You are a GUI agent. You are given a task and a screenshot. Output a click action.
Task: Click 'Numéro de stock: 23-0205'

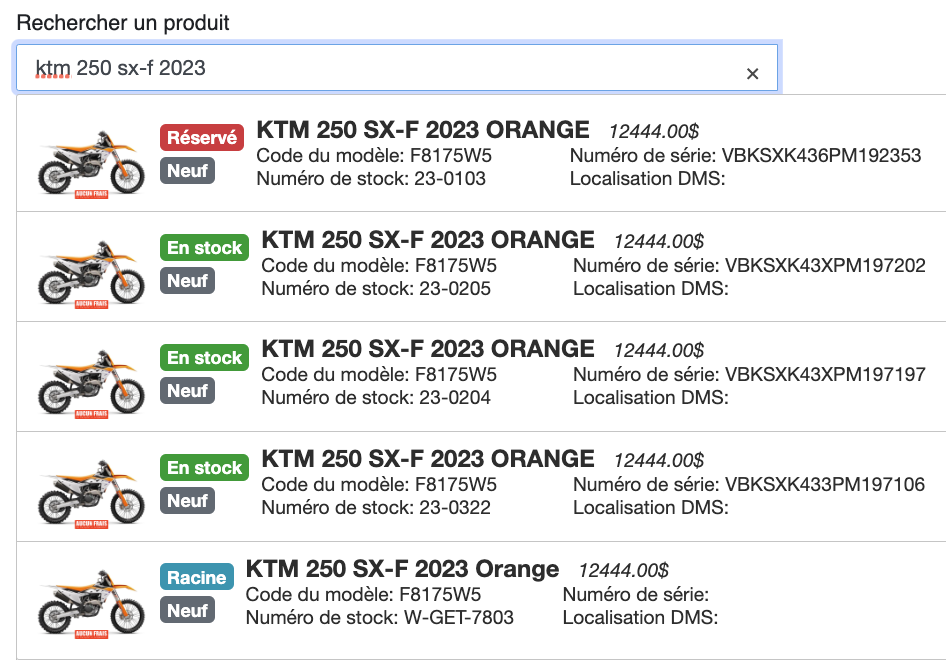[x=376, y=288]
